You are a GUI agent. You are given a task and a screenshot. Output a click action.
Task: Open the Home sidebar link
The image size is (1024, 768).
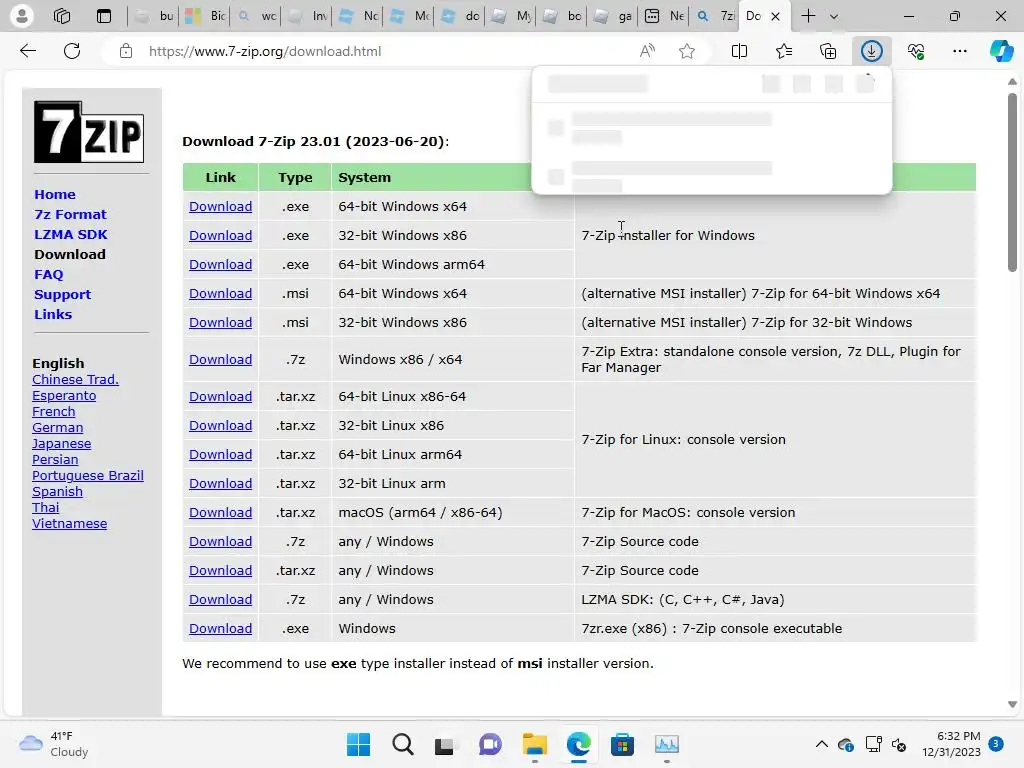click(x=55, y=194)
